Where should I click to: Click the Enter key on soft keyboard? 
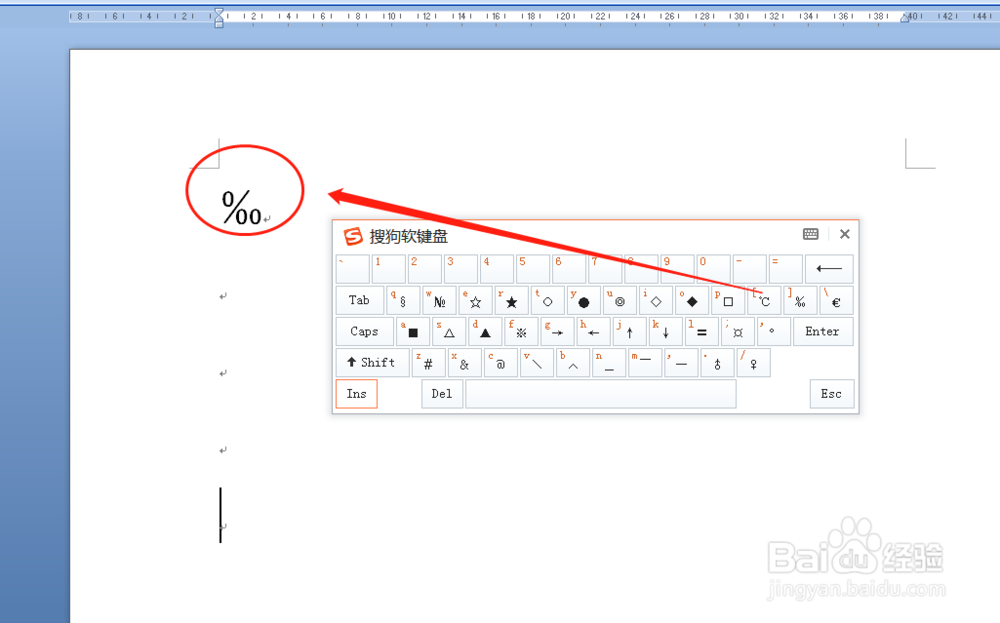point(823,332)
